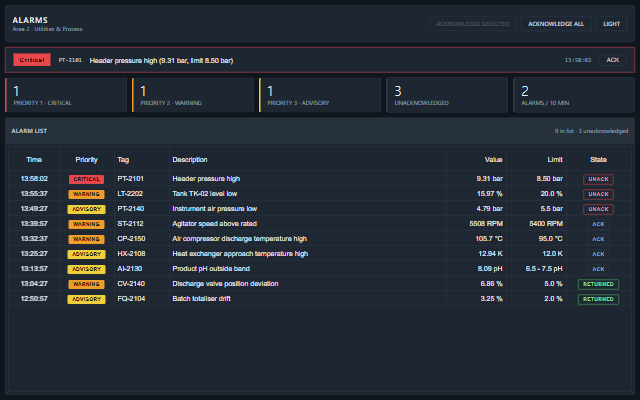Select the PT-2101 tag in the banner
640x400 pixels.
pyautogui.click(x=70, y=60)
